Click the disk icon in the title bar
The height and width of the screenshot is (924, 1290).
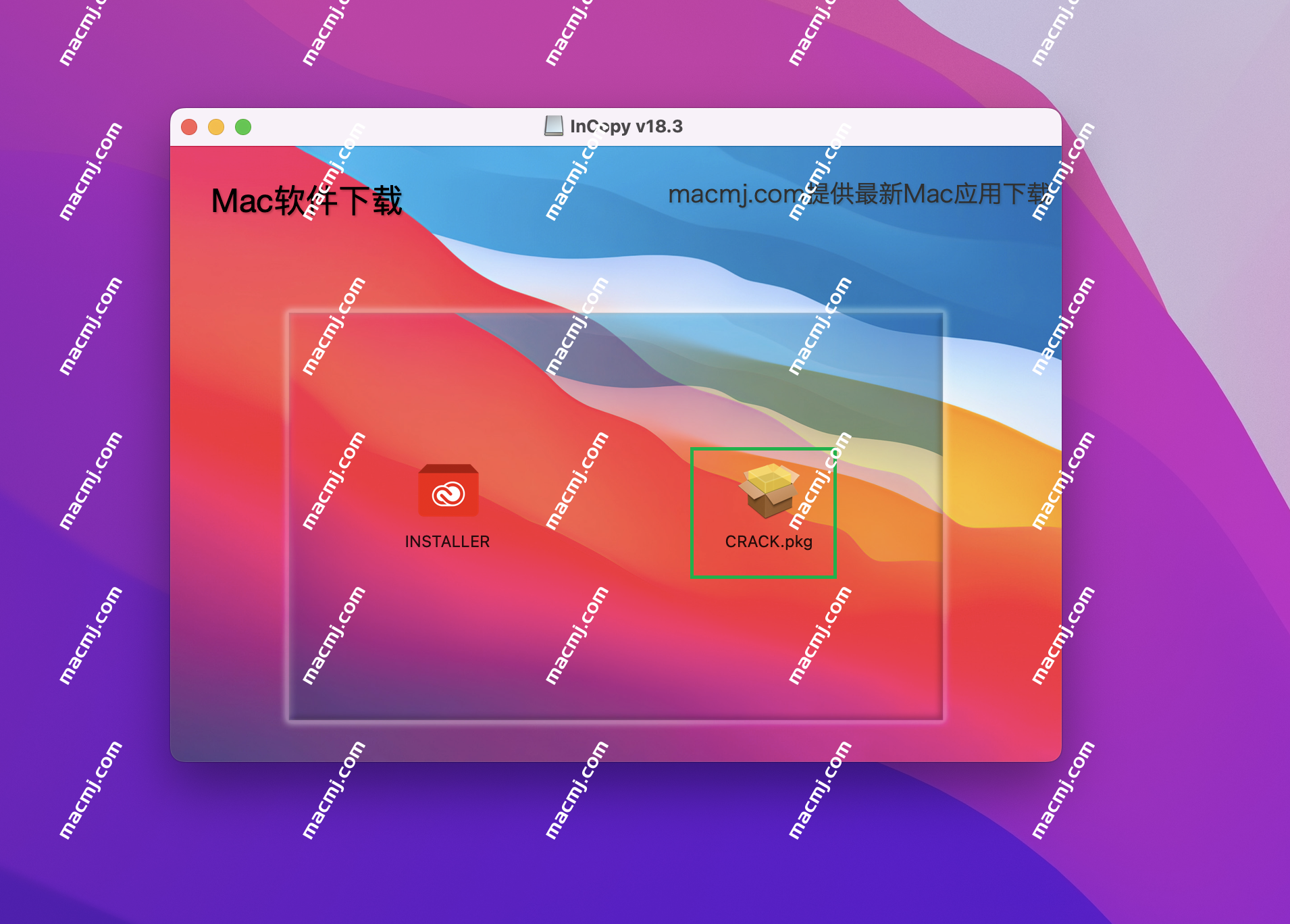click(554, 126)
